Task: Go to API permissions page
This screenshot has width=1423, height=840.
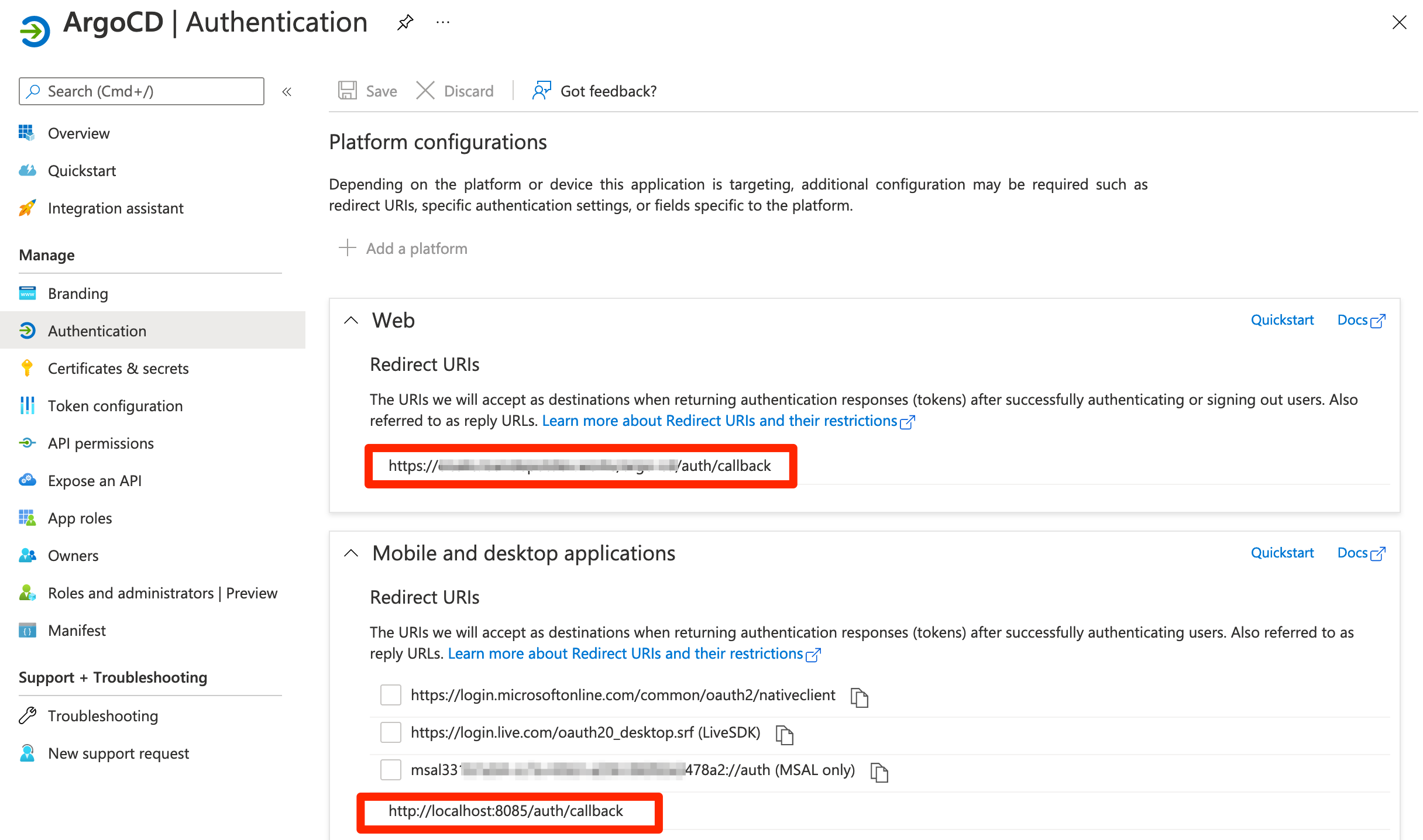Action: click(x=101, y=443)
